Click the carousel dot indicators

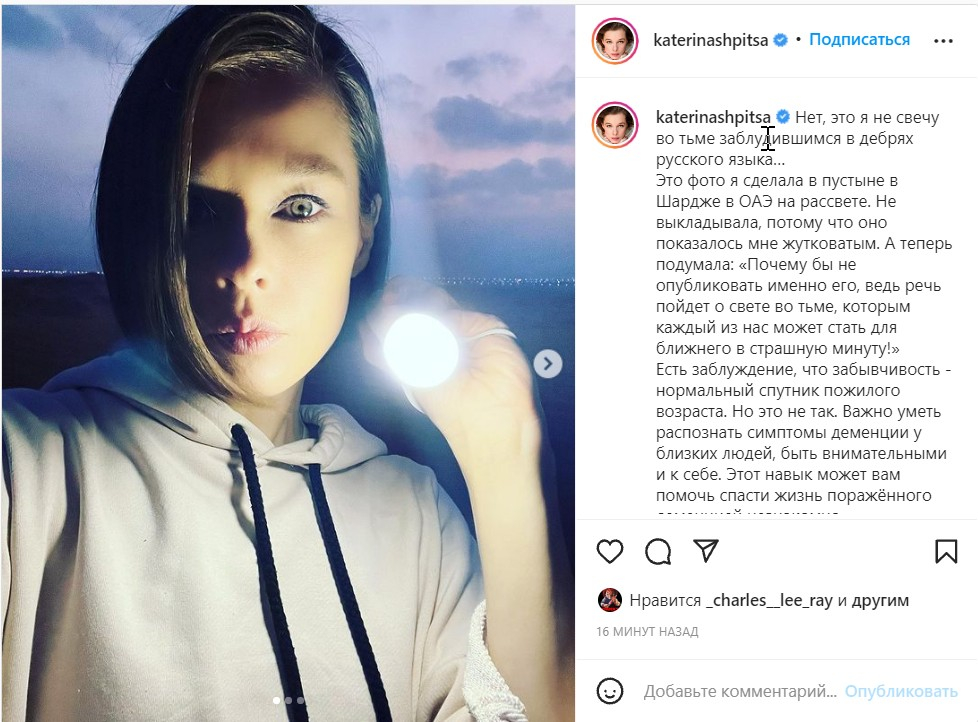coord(288,701)
